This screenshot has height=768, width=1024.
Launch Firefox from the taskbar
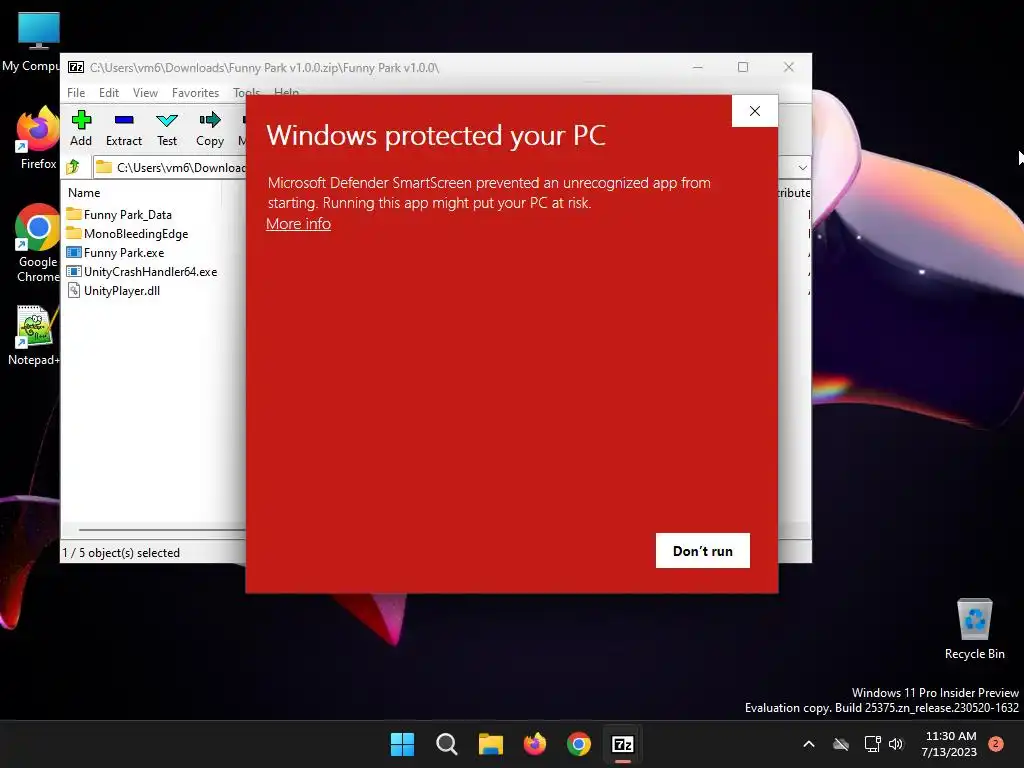click(535, 744)
